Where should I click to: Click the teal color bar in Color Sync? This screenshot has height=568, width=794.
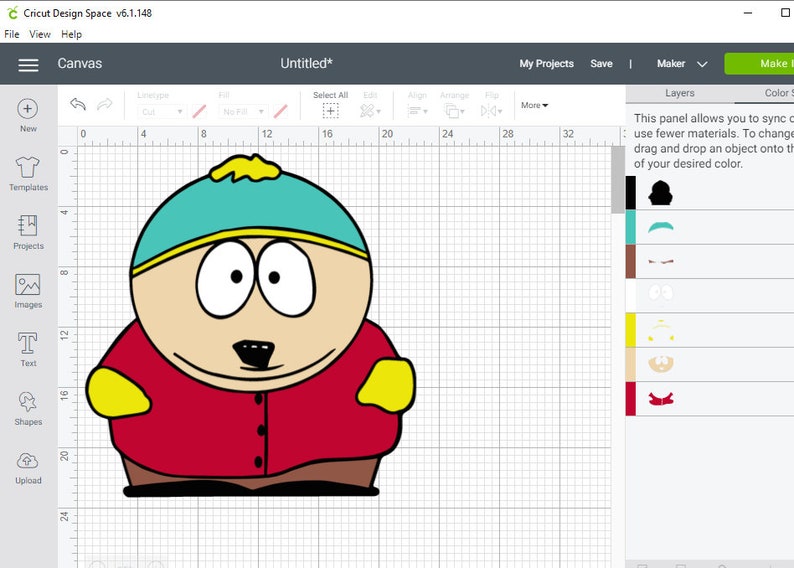coord(630,227)
